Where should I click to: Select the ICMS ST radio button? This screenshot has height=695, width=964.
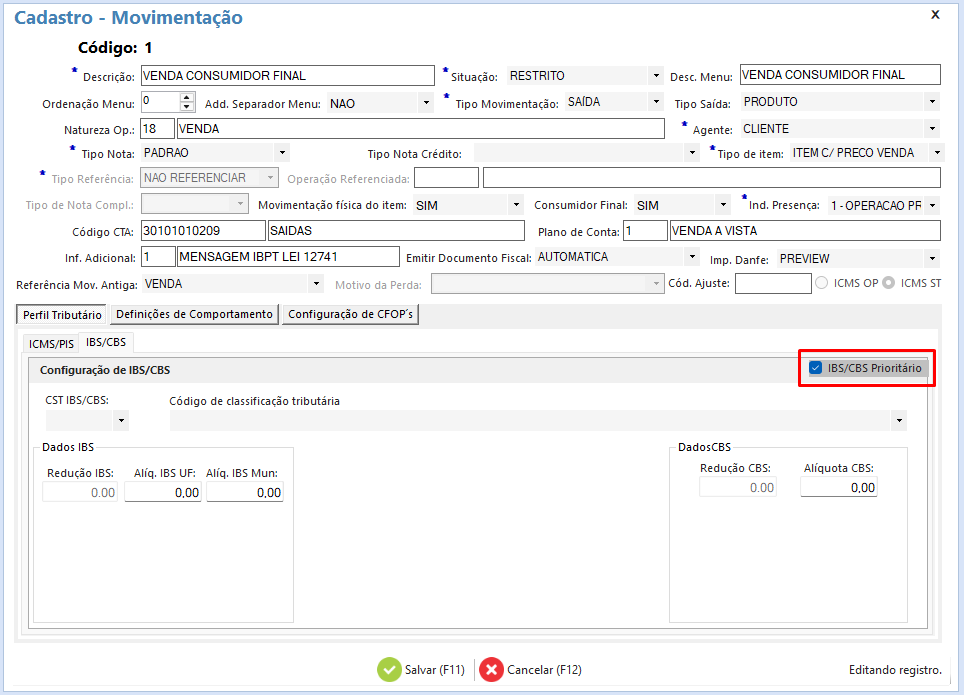pyautogui.click(x=888, y=283)
